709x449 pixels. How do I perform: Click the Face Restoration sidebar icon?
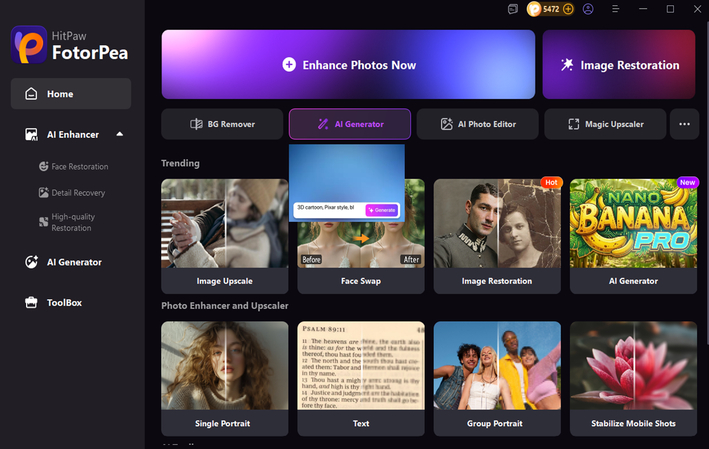pyautogui.click(x=43, y=166)
